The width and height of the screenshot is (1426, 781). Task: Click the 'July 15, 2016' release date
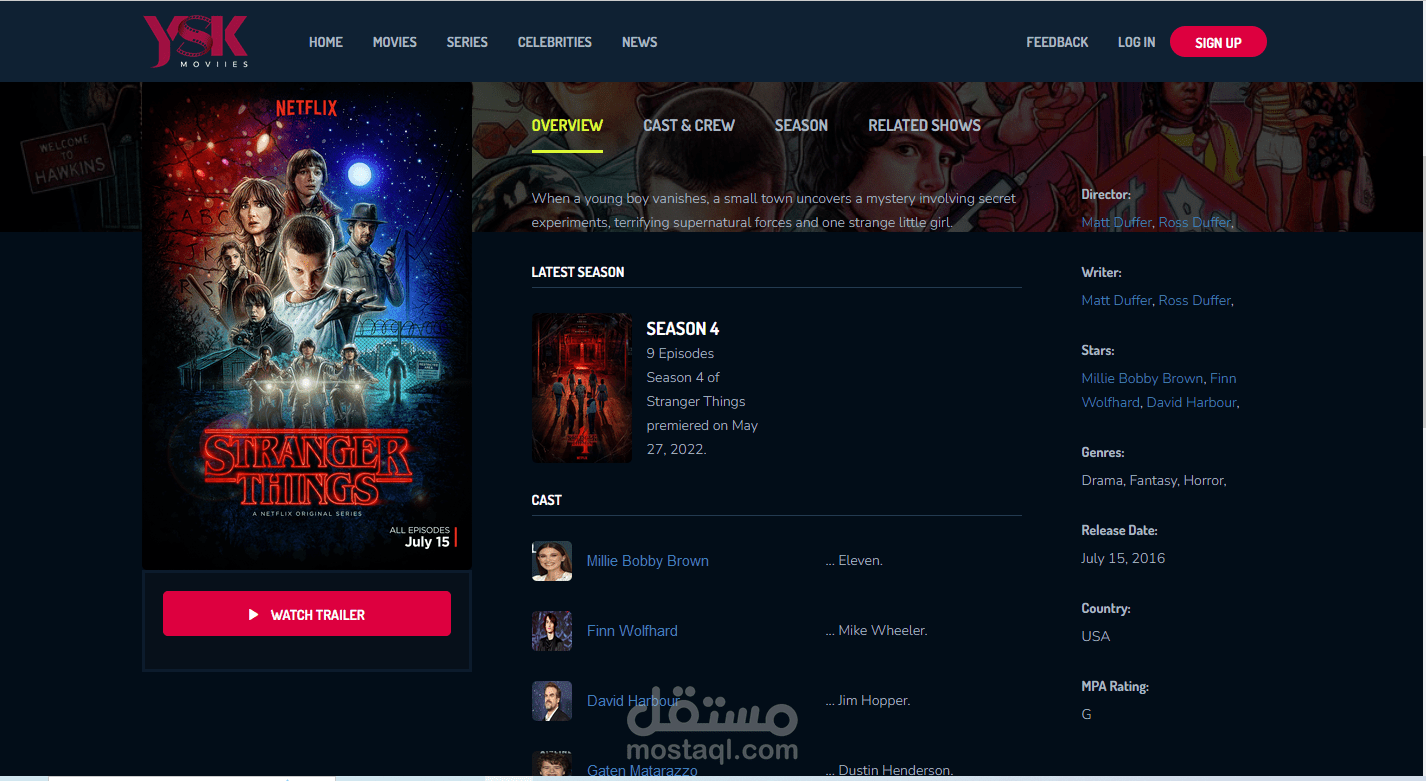(x=1123, y=558)
